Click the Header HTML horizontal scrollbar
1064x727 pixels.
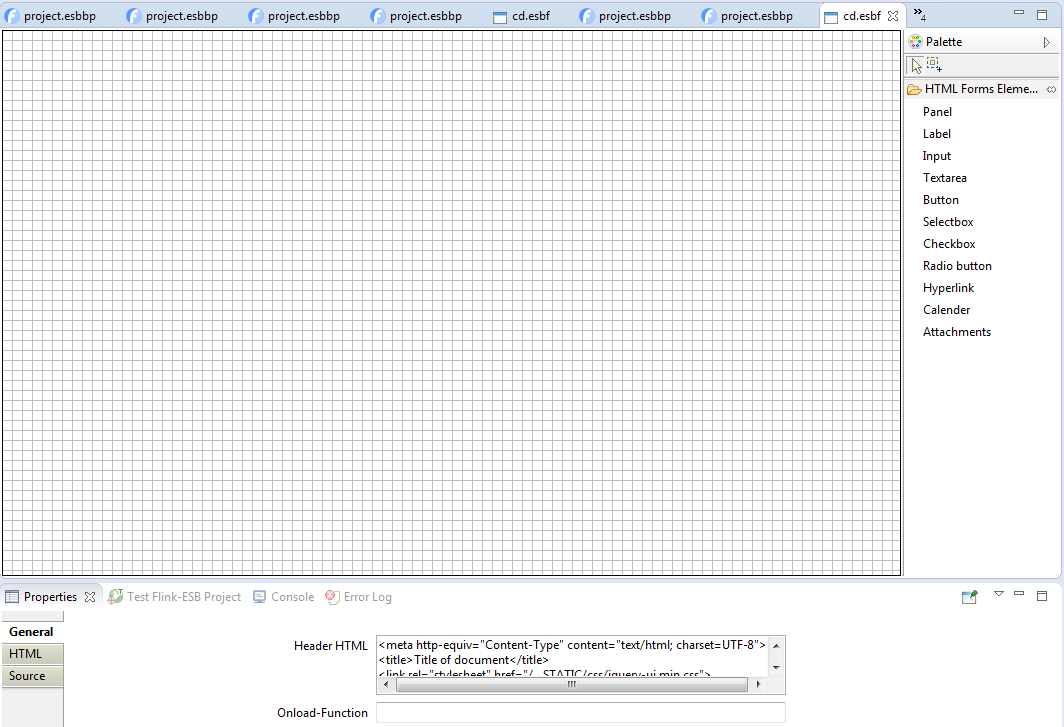[571, 685]
